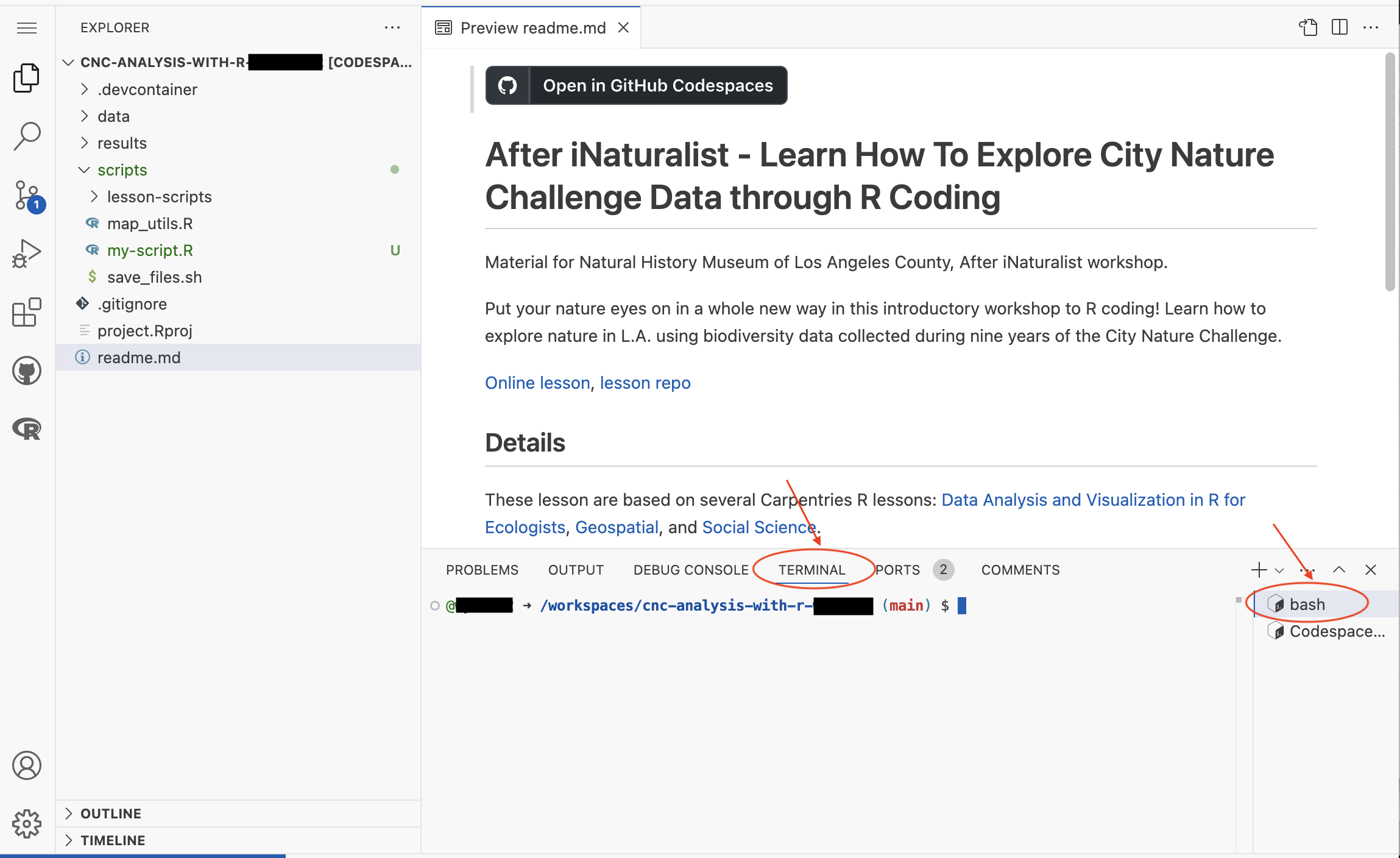The width and height of the screenshot is (1400, 858).
Task: Open the hamburger application menu
Action: point(27,28)
